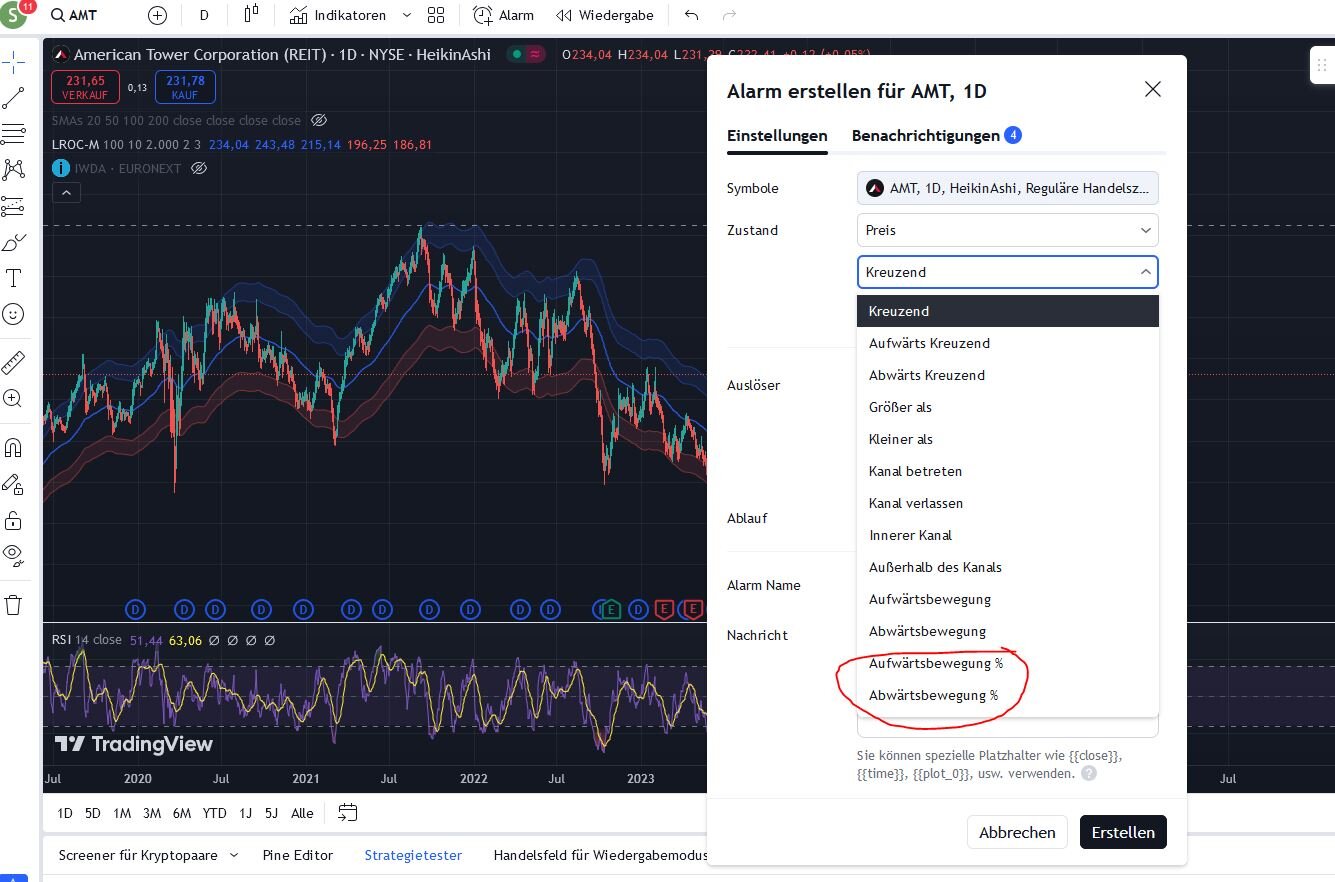
Task: Switch to the Benachrichtigungen tab
Action: pyautogui.click(x=936, y=135)
